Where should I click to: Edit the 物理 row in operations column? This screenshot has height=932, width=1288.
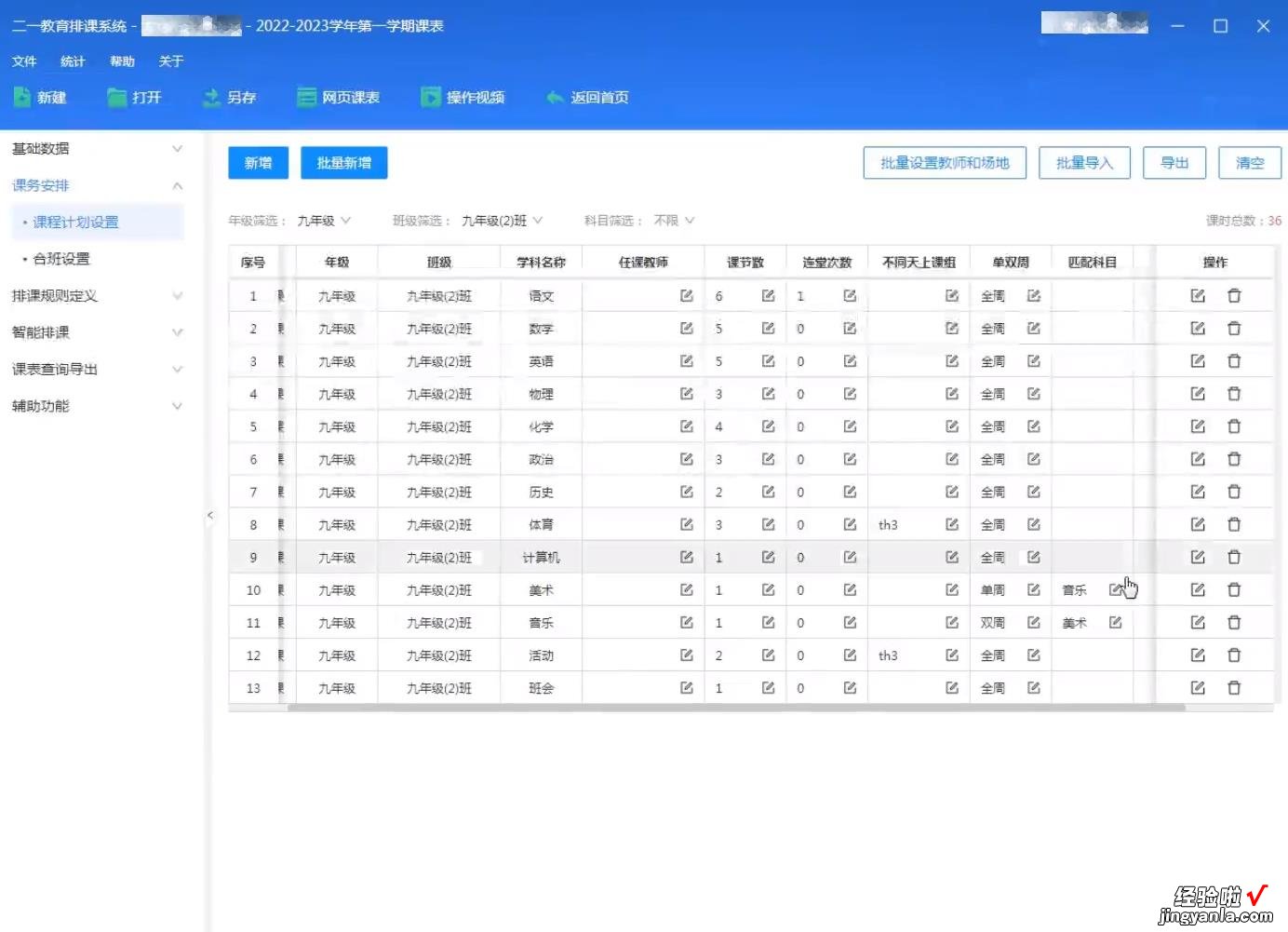coord(1198,394)
